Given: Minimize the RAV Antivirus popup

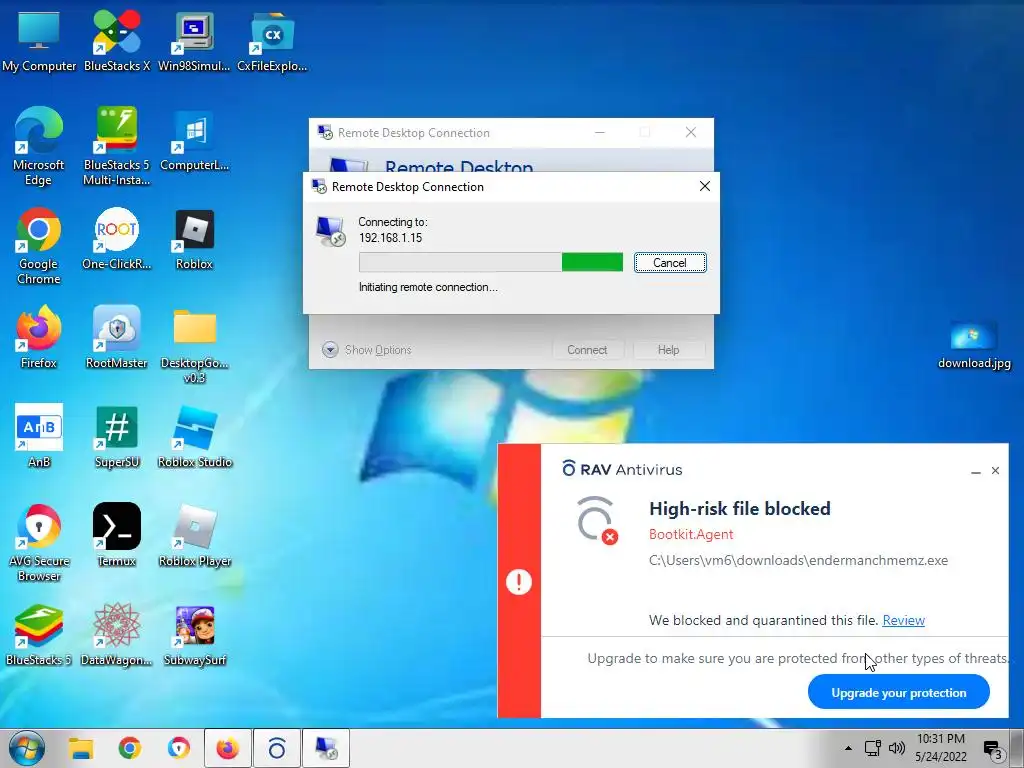Looking at the screenshot, I should tap(976, 471).
